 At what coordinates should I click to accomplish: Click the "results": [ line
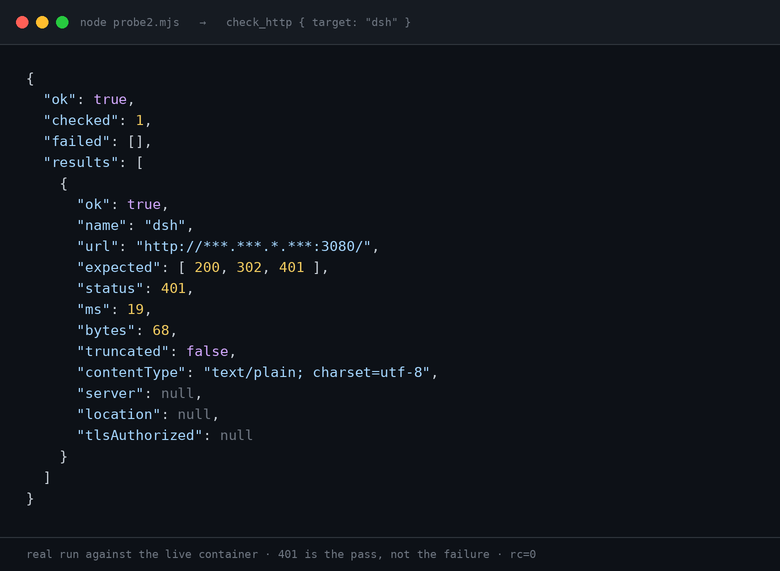(94, 162)
